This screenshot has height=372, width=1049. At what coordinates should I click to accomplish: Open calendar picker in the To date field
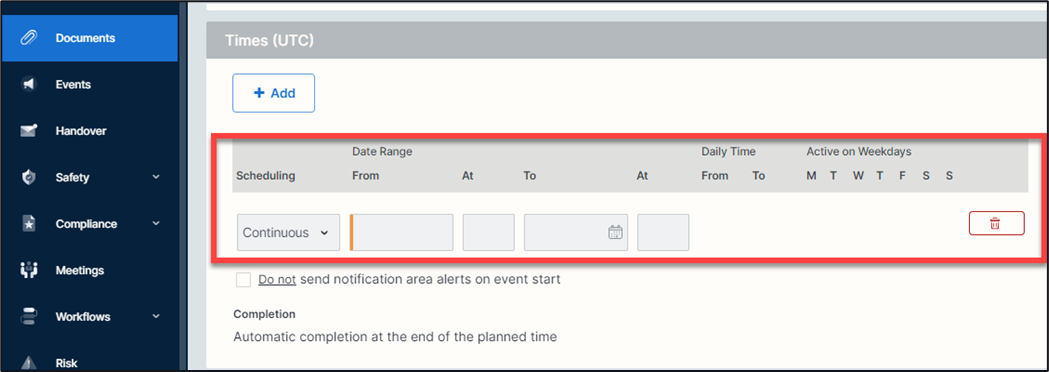(x=615, y=232)
